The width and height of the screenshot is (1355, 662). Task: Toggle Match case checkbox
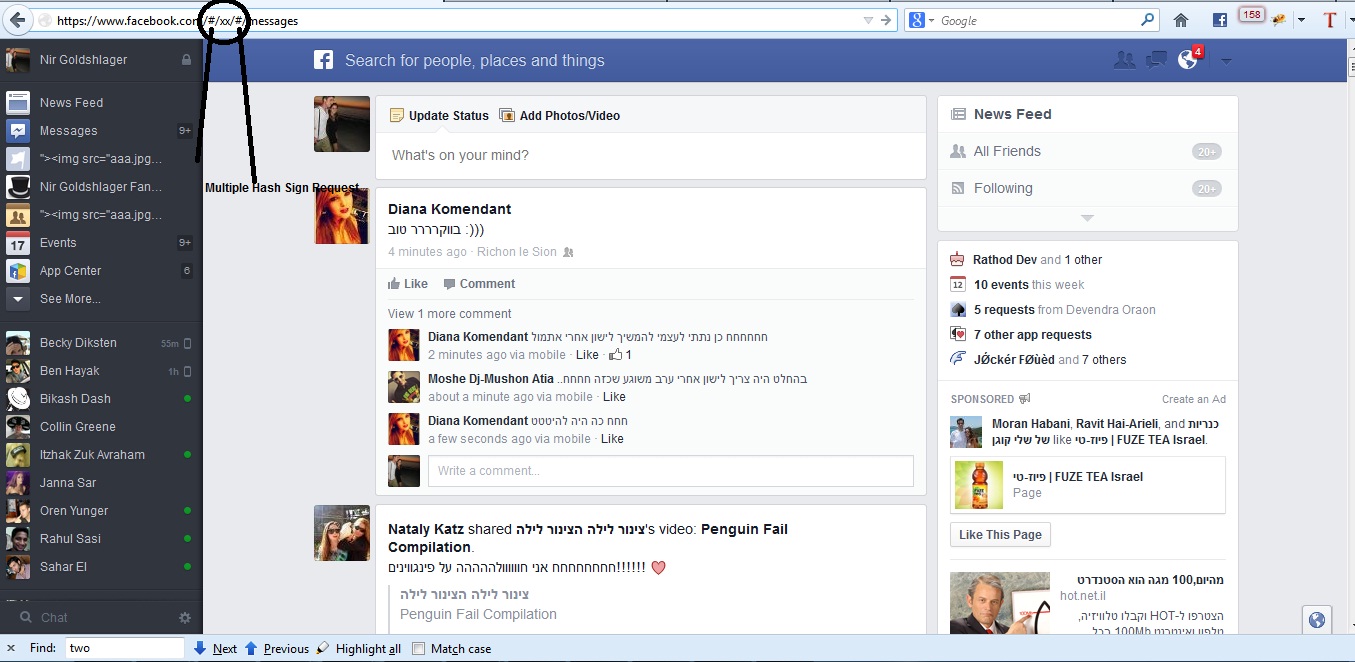[x=419, y=649]
